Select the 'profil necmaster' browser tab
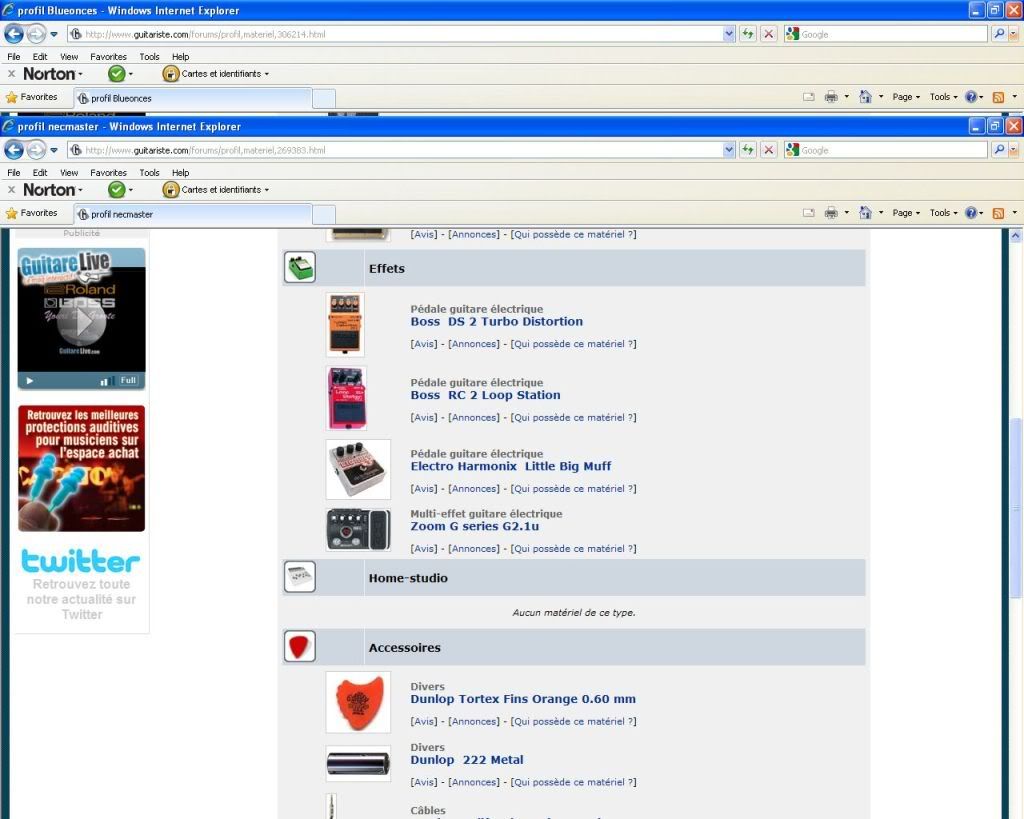The image size is (1024, 819). (190, 214)
